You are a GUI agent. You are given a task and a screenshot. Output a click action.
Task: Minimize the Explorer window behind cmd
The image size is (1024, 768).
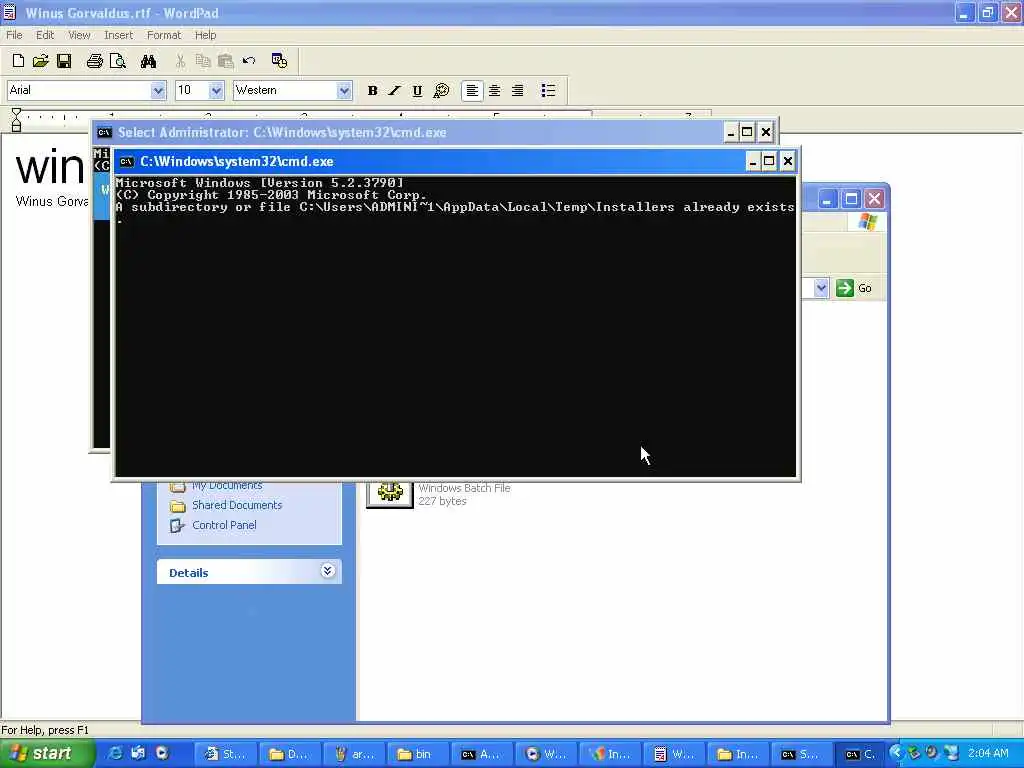point(828,199)
